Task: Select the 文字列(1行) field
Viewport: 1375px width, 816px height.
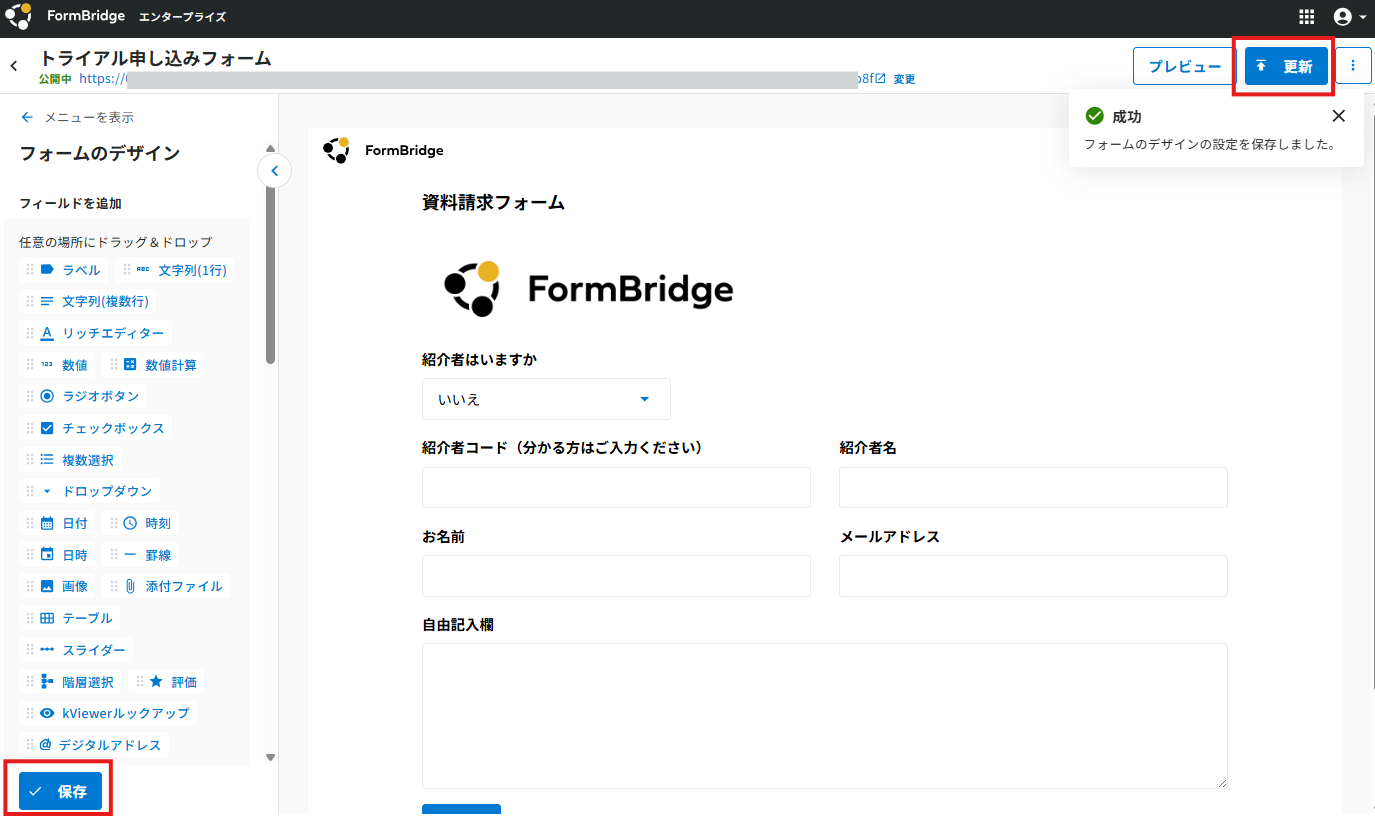Action: [x=175, y=270]
